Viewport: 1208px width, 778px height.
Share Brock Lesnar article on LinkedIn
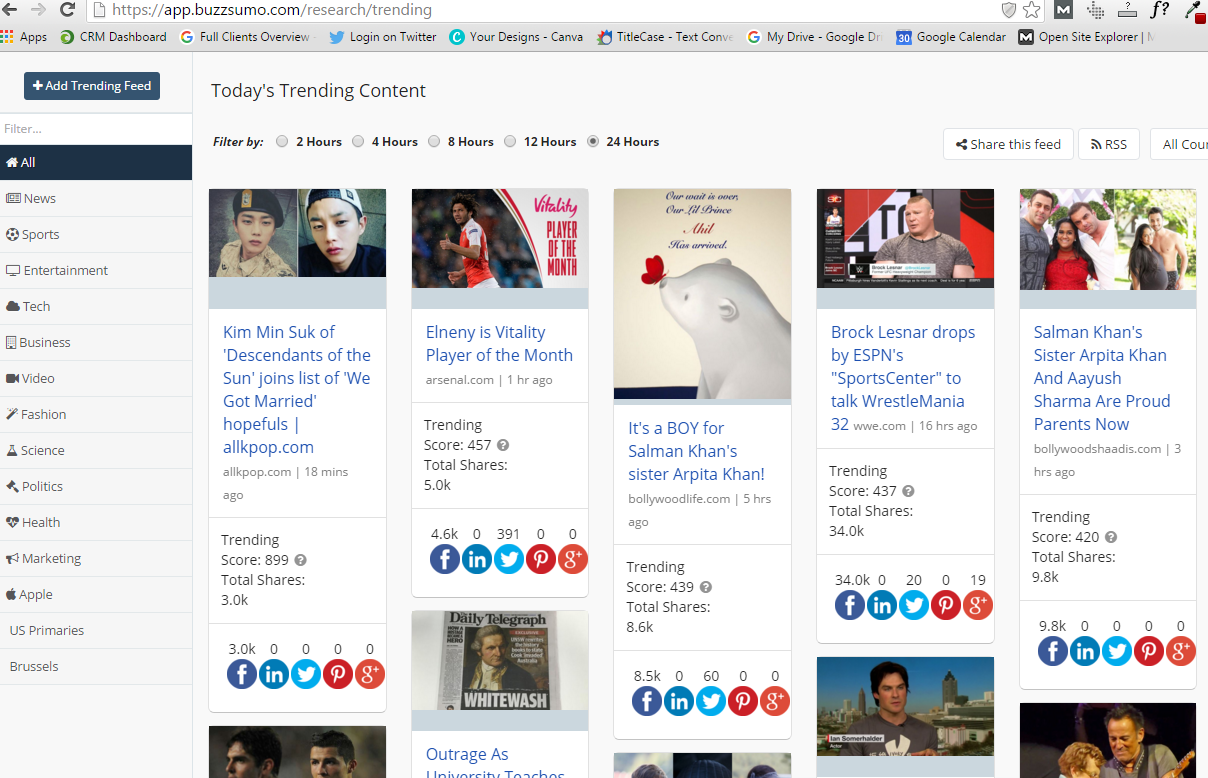(x=882, y=604)
